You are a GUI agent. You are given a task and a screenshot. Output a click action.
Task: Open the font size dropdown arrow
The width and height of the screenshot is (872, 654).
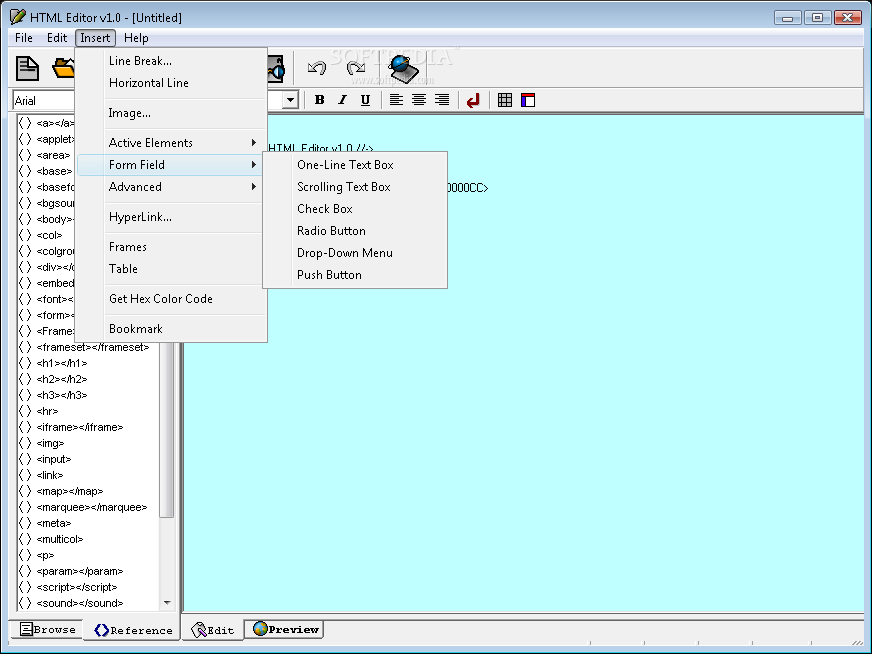tap(290, 100)
